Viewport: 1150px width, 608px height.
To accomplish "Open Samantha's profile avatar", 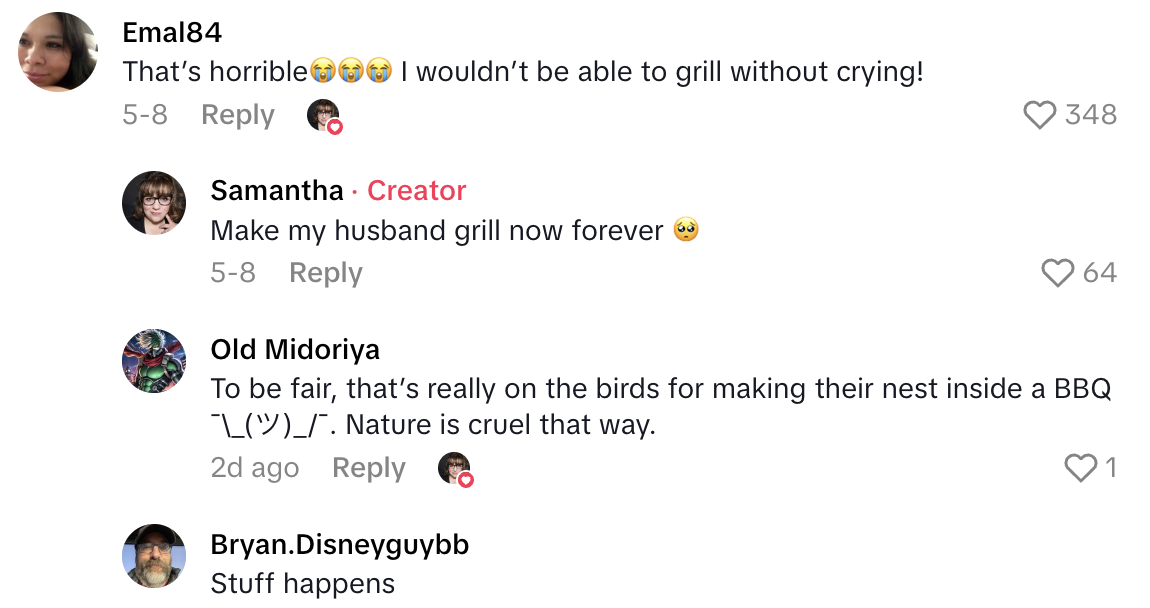I will coord(154,203).
